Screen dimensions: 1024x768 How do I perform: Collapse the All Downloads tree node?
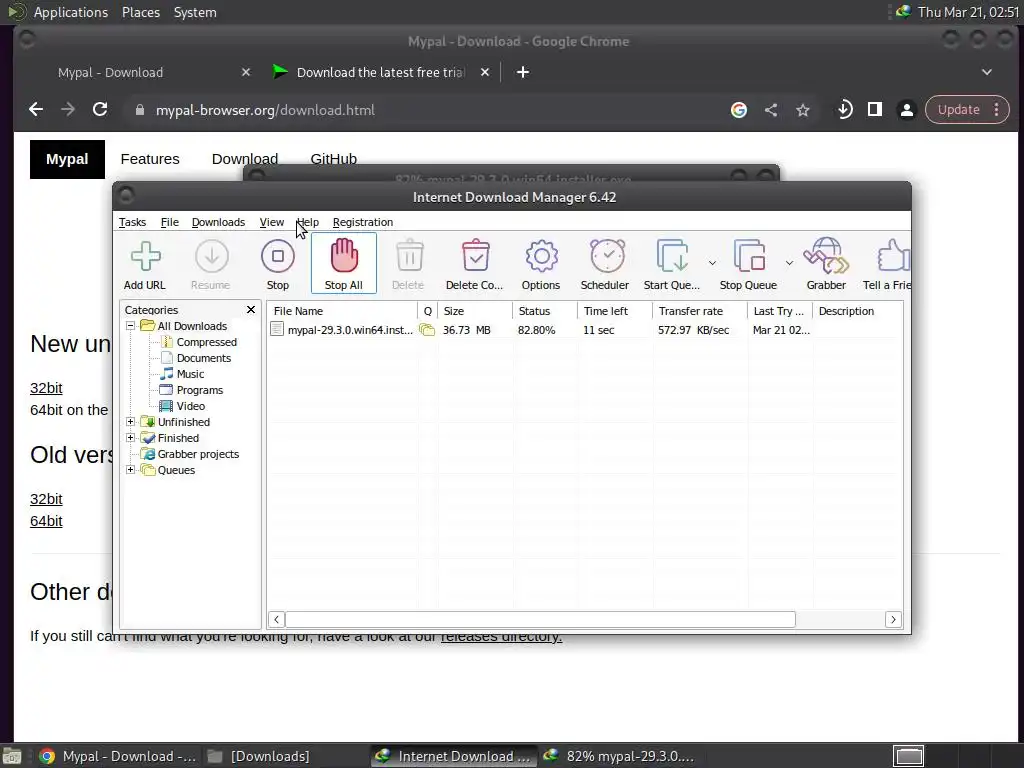(x=131, y=325)
